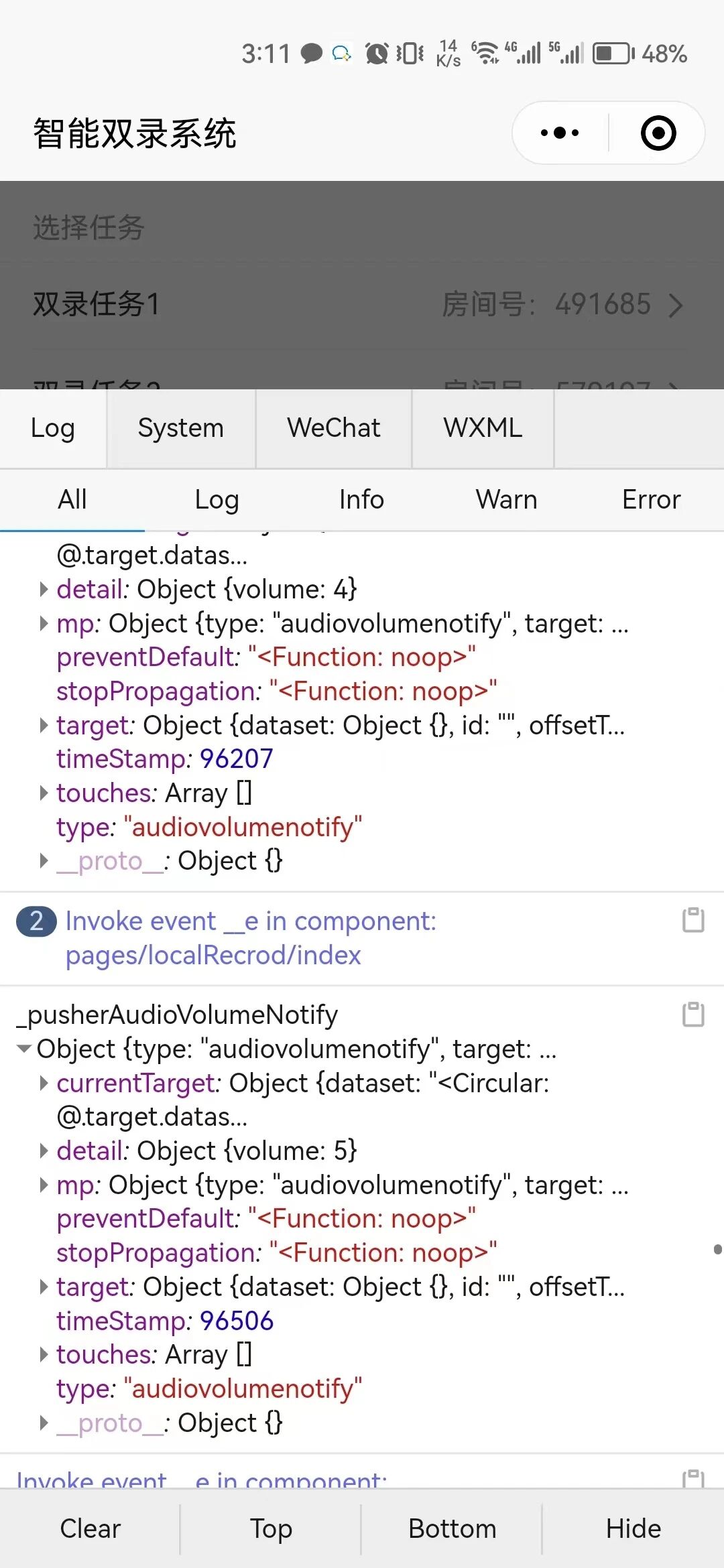Open the WXML tab

483,428
